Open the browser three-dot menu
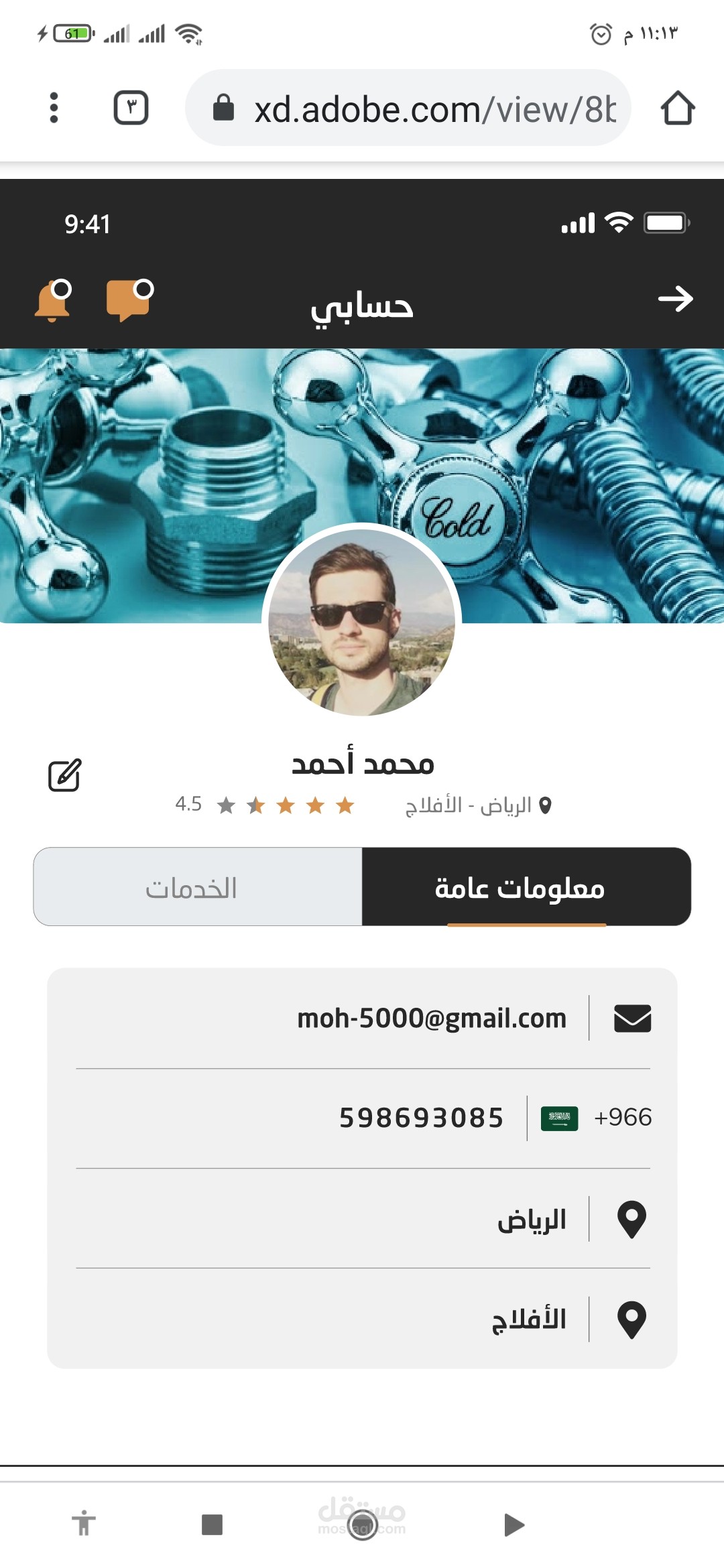 54,108
